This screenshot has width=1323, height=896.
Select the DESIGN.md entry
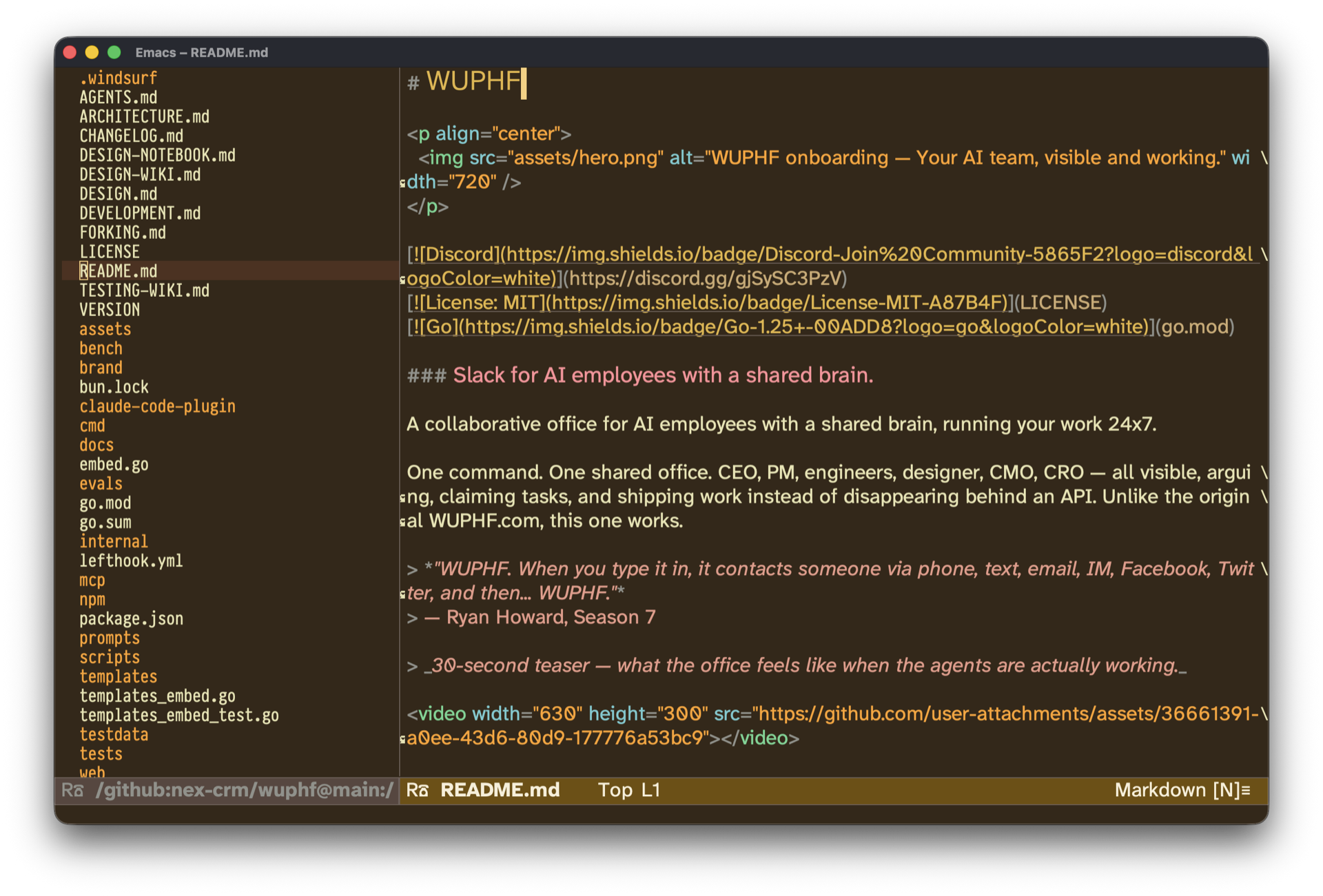pos(118,194)
